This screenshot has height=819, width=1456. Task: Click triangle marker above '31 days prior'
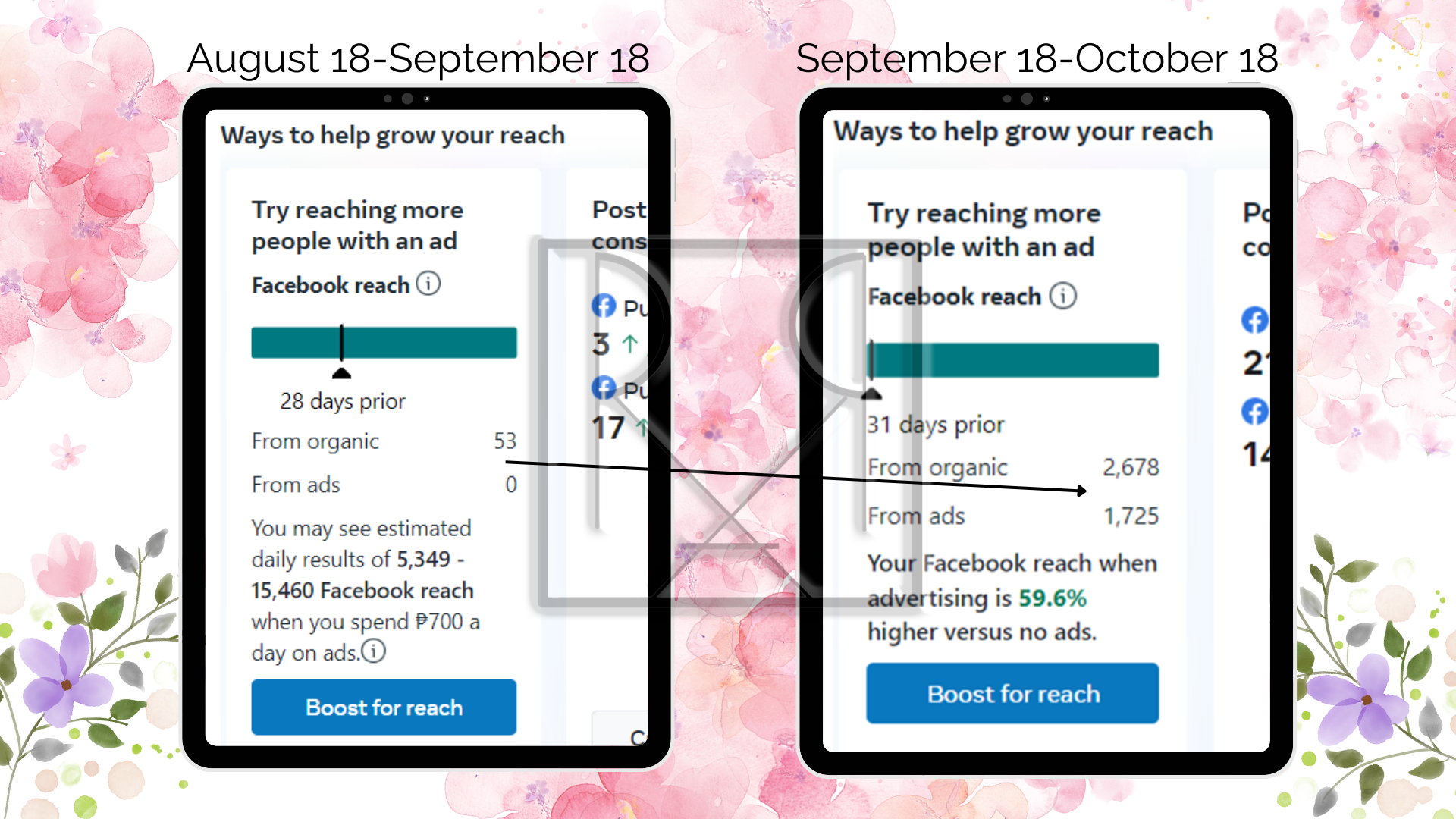872,394
